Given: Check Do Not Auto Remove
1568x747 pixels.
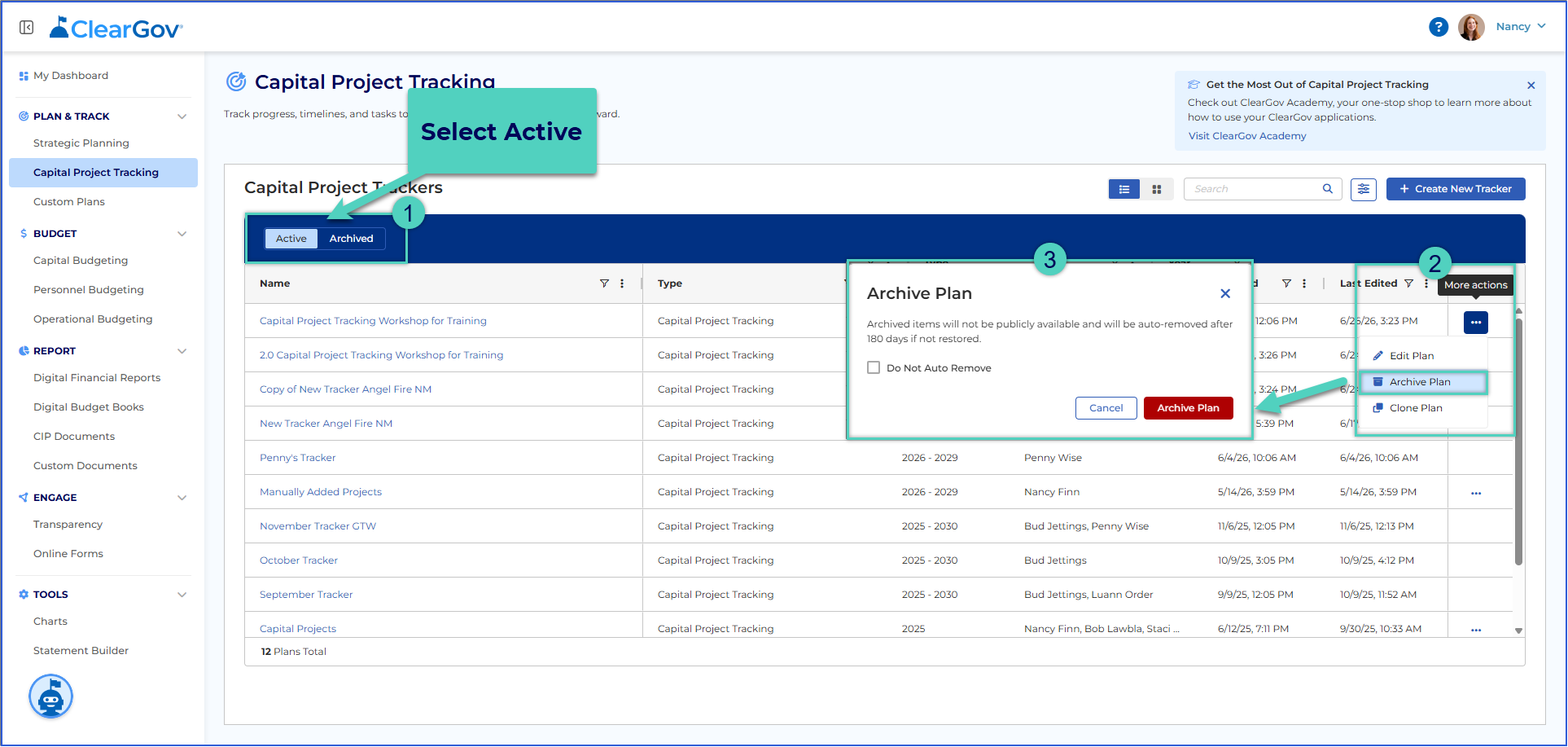Looking at the screenshot, I should pyautogui.click(x=874, y=367).
